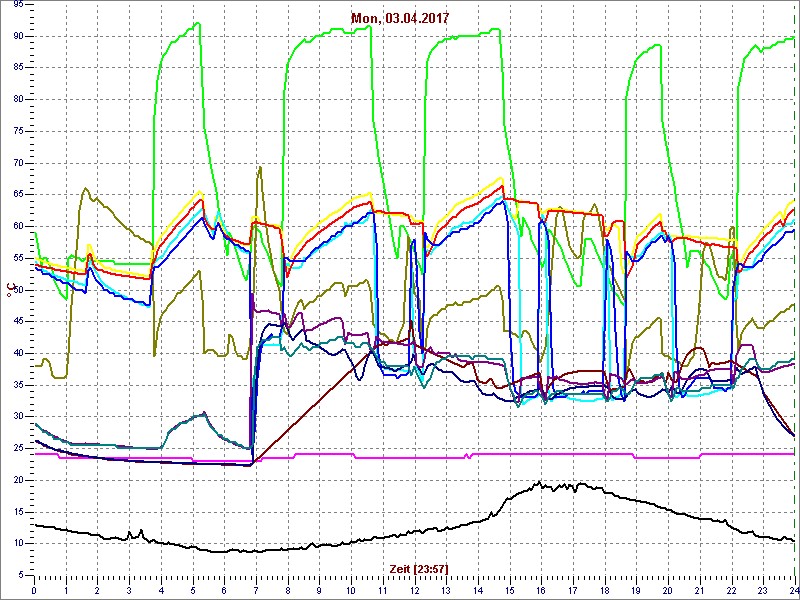Screen dimensions: 800x600
Task: Click hour 18 on the time axis
Action: click(605, 591)
